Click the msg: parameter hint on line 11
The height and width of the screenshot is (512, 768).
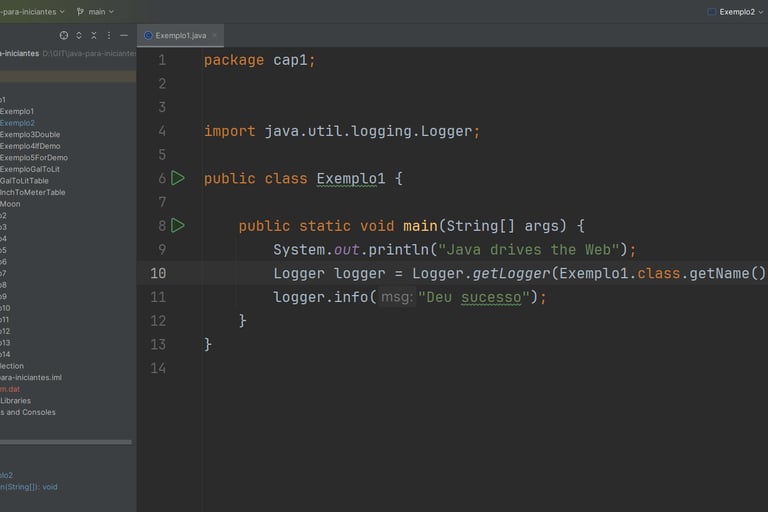coord(397,297)
